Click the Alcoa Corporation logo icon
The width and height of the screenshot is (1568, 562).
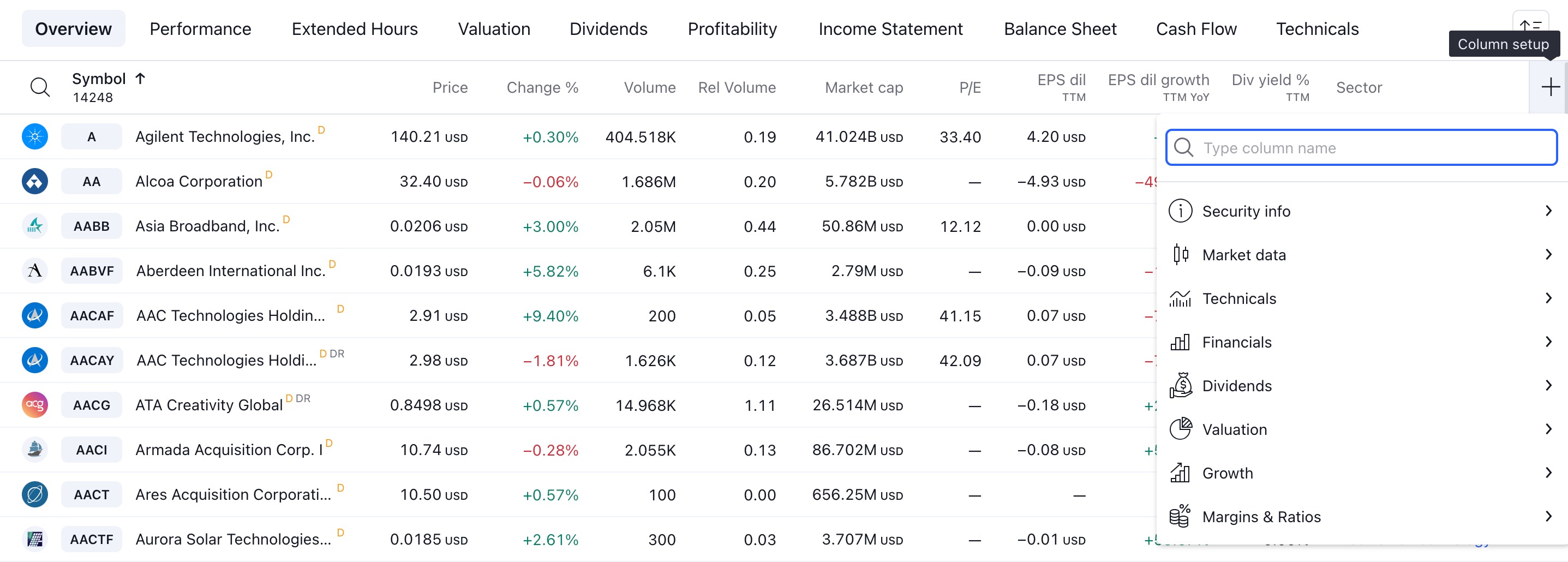(35, 182)
